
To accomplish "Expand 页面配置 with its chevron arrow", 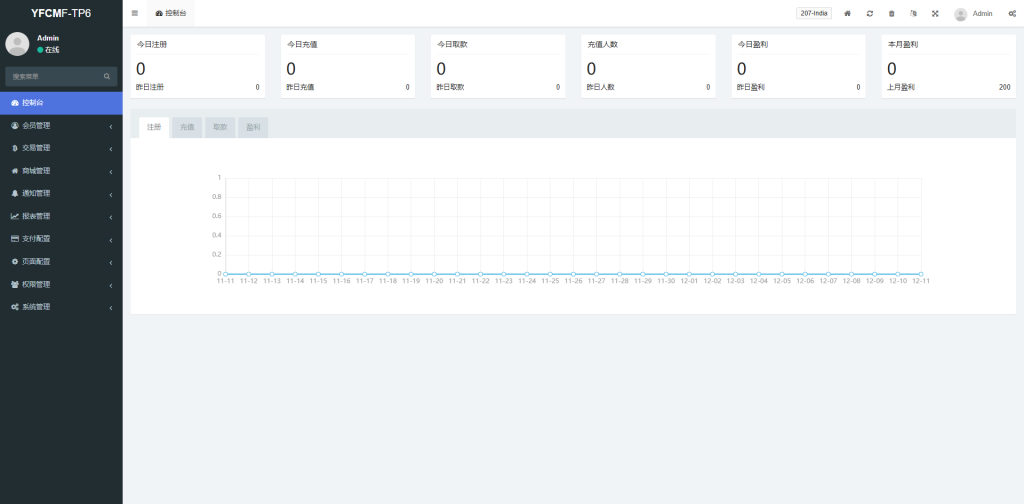I will [x=111, y=263].
